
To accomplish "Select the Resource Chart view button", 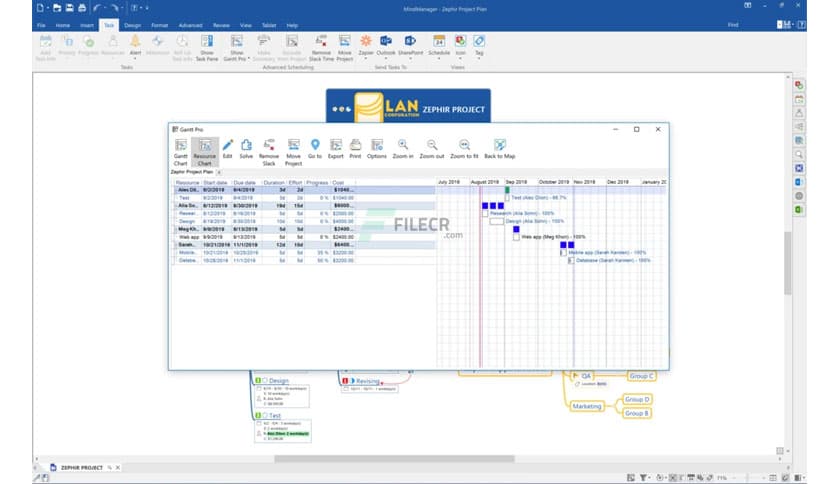I will coord(205,152).
